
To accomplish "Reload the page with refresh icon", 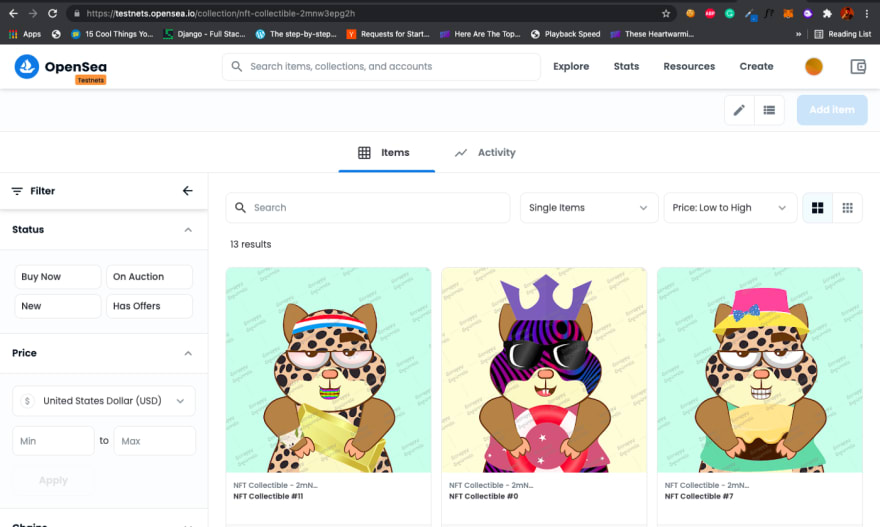I will (52, 13).
